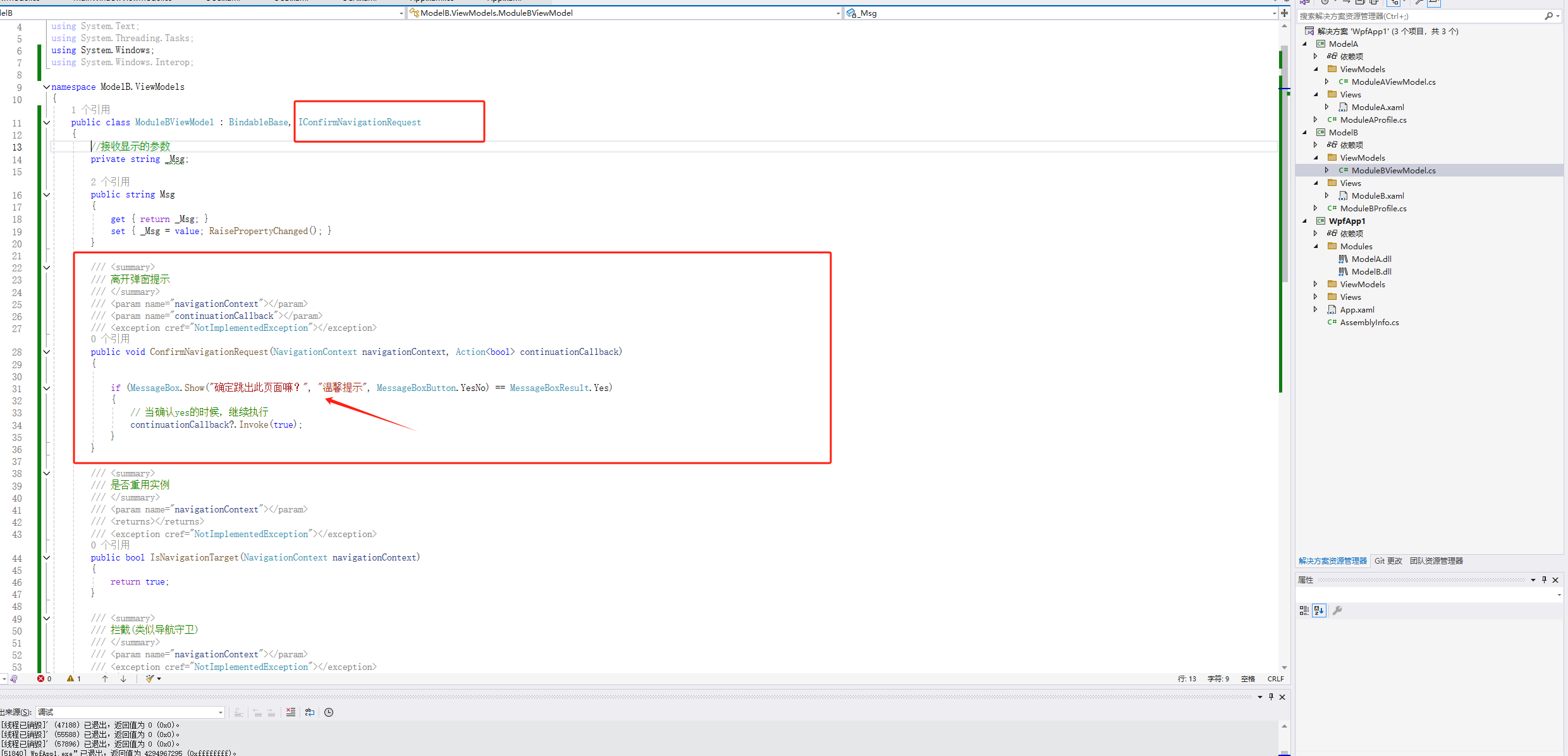Image resolution: width=1568 pixels, height=756 pixels.
Task: Toggle word wrap in output window
Action: [310, 712]
